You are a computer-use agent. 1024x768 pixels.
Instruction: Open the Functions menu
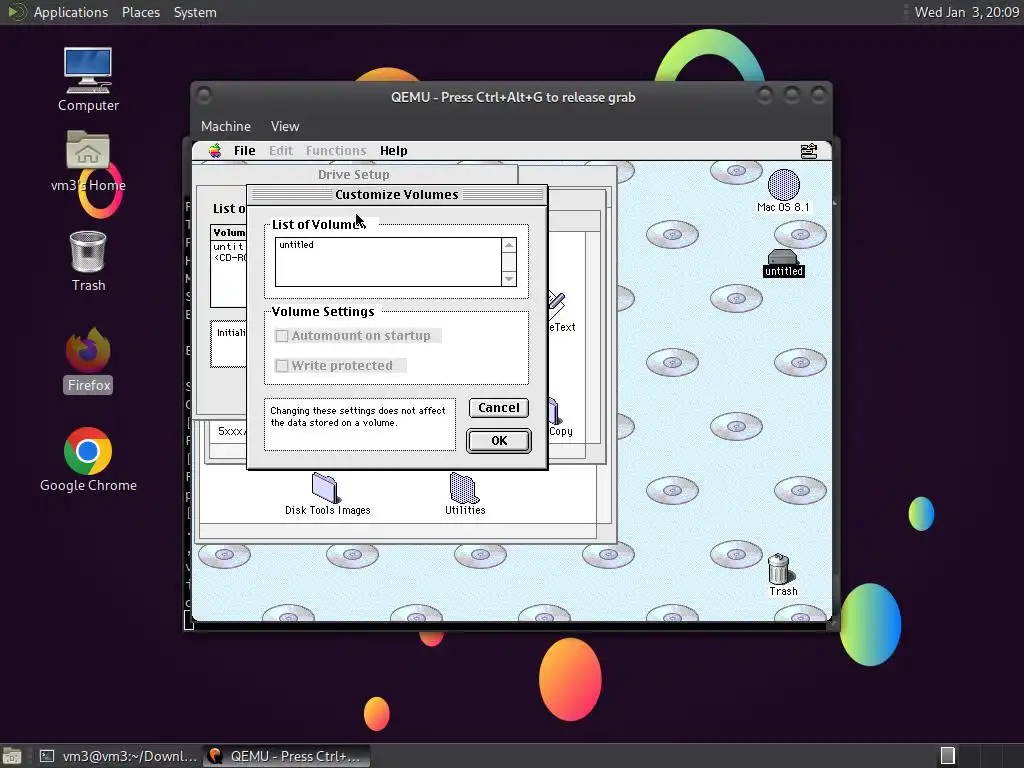click(x=336, y=151)
